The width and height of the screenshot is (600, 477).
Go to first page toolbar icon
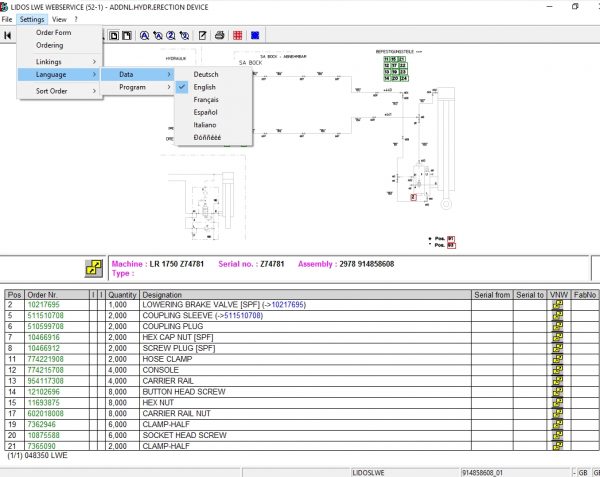coord(7,36)
